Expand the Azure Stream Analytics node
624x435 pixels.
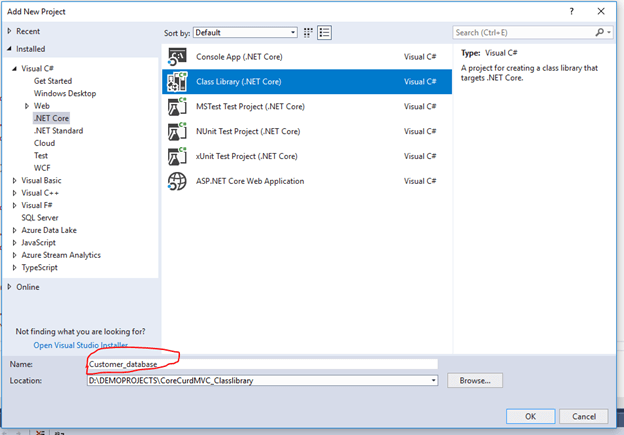pyautogui.click(x=14, y=255)
